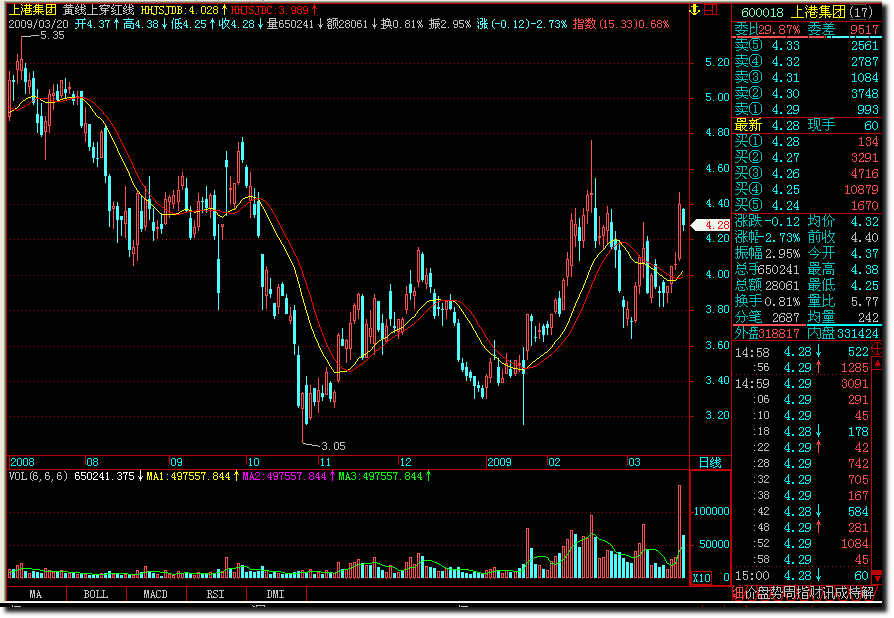Viewport: 894px width, 618px height.
Task: Open the 周 (week) tab in the right panel
Action: tap(791, 593)
